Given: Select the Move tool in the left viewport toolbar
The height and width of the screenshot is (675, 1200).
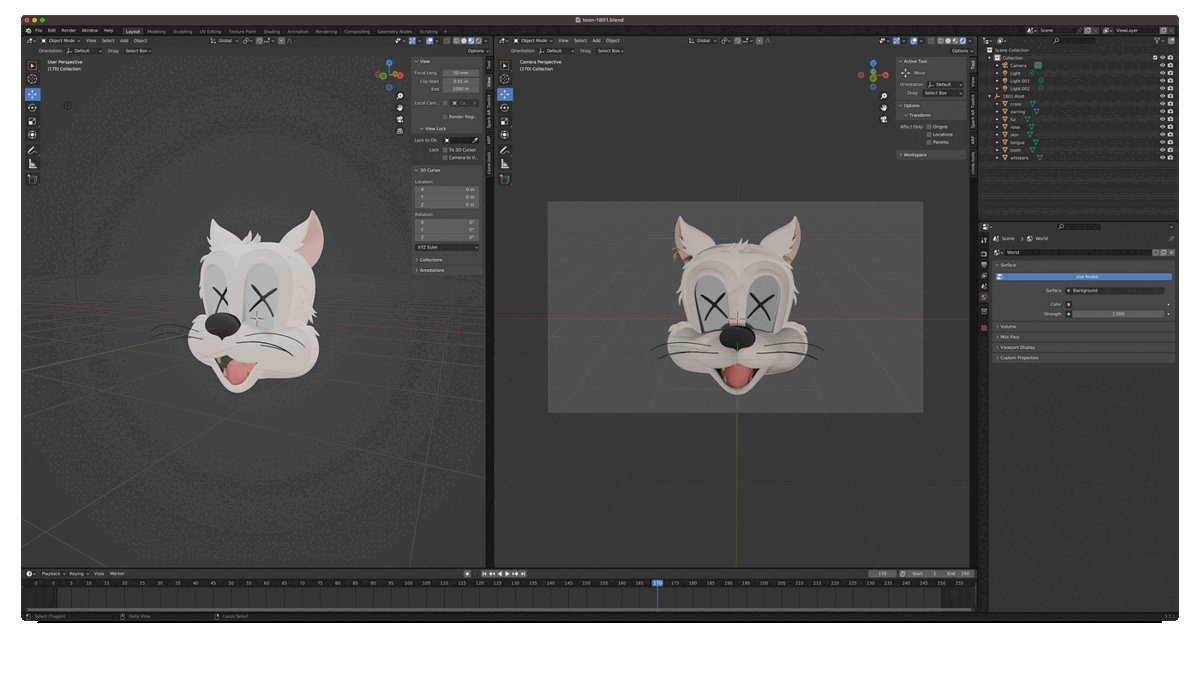Looking at the screenshot, I should 33,93.
